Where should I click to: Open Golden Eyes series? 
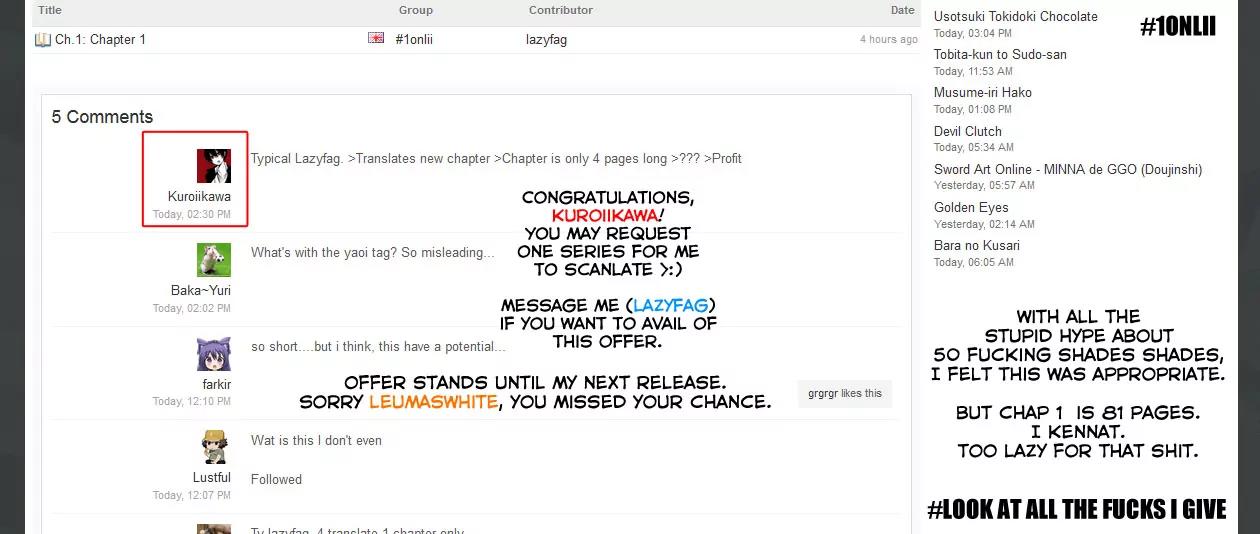tap(971, 207)
